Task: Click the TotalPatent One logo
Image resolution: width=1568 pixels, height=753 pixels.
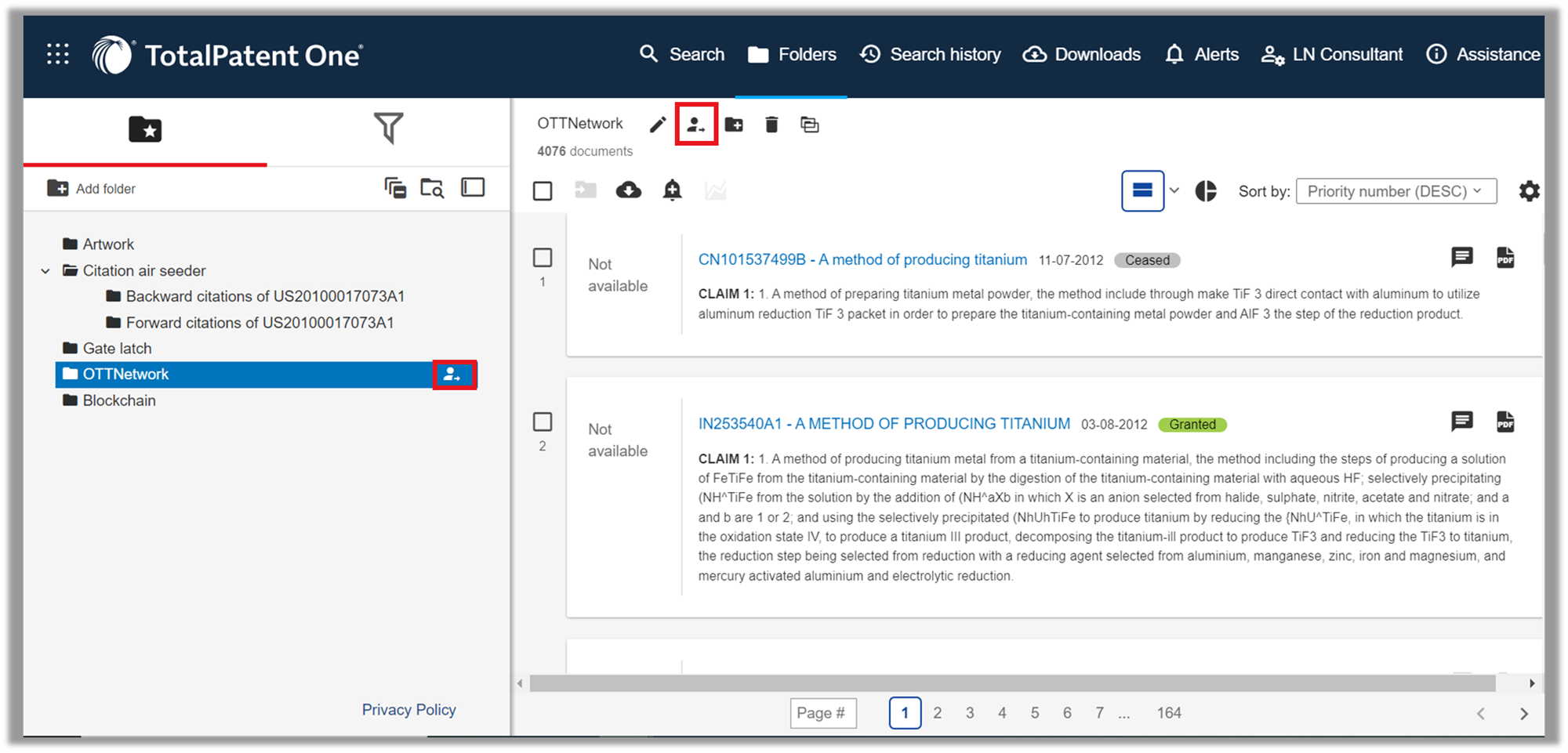Action: pos(227,55)
